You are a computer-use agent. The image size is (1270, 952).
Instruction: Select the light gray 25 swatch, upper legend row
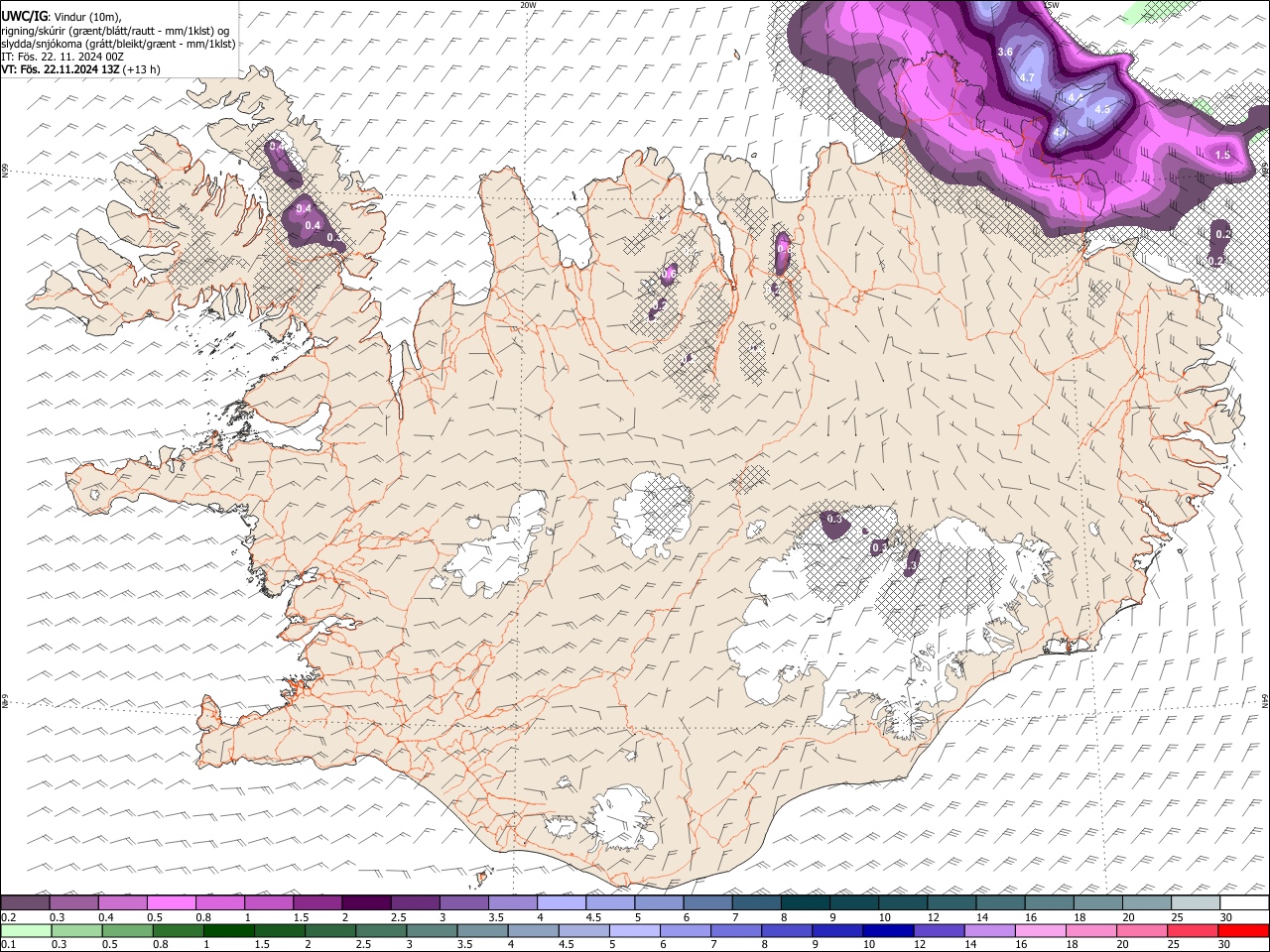point(1196,902)
